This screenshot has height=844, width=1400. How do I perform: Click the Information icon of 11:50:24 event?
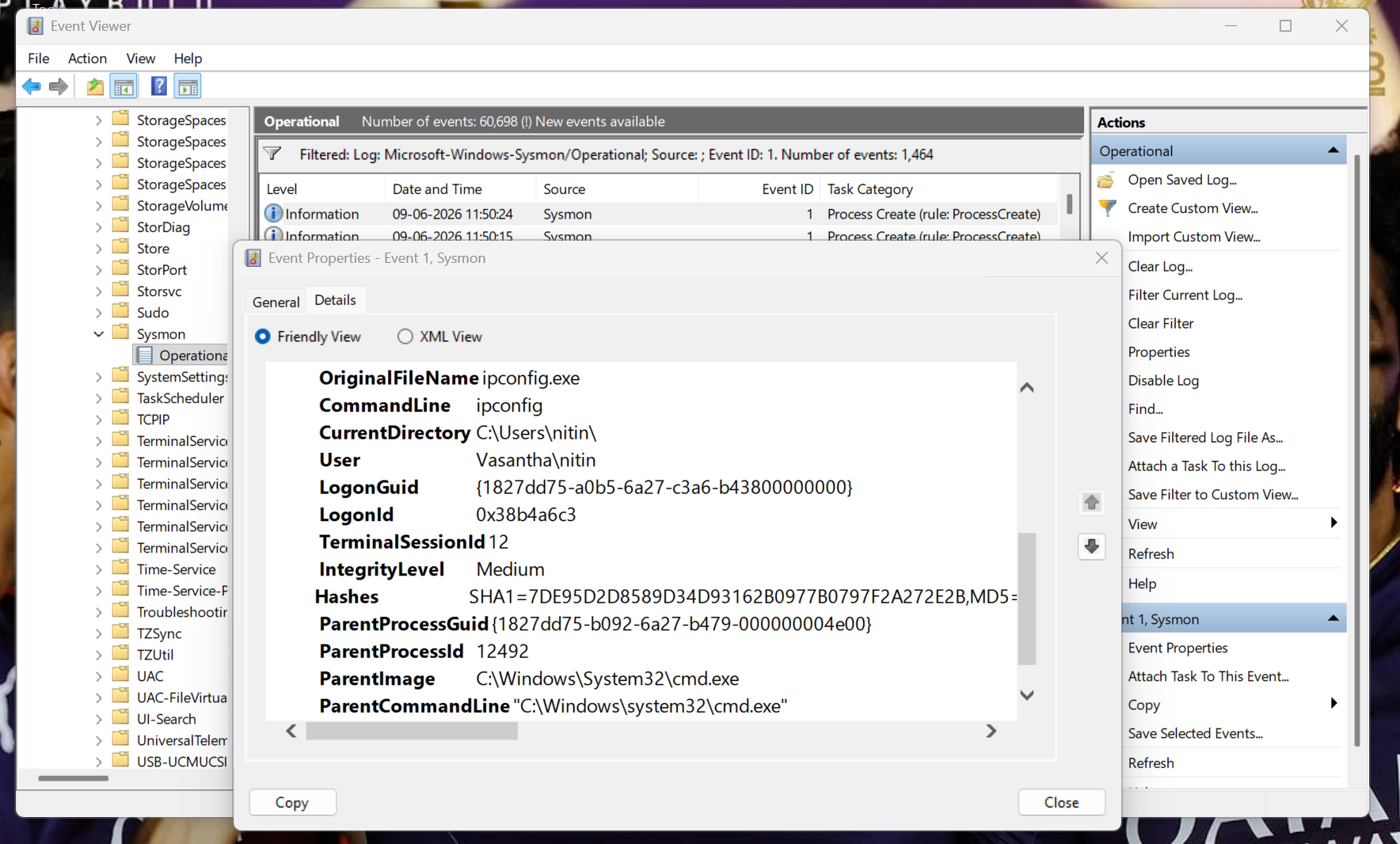pos(273,214)
